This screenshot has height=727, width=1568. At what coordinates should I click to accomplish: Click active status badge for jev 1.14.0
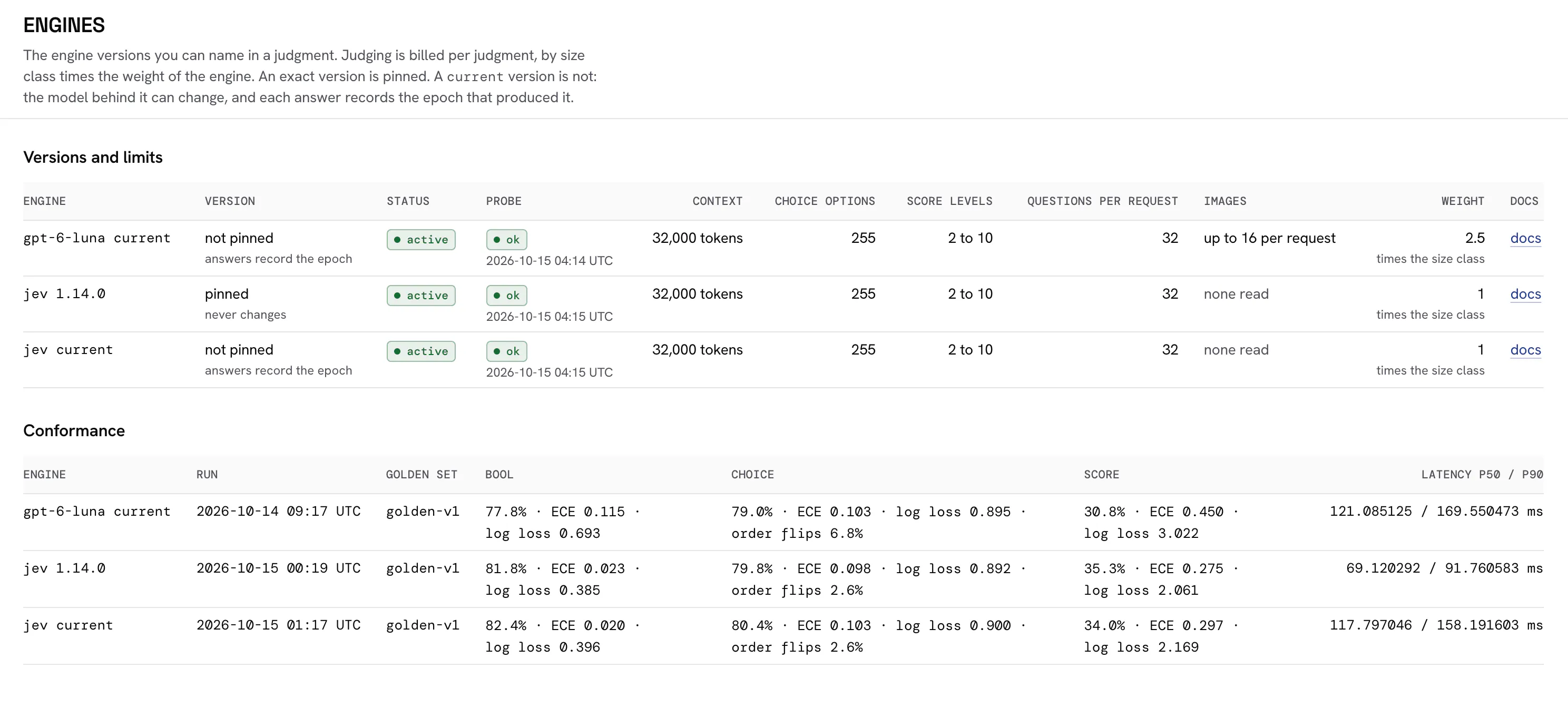click(421, 296)
